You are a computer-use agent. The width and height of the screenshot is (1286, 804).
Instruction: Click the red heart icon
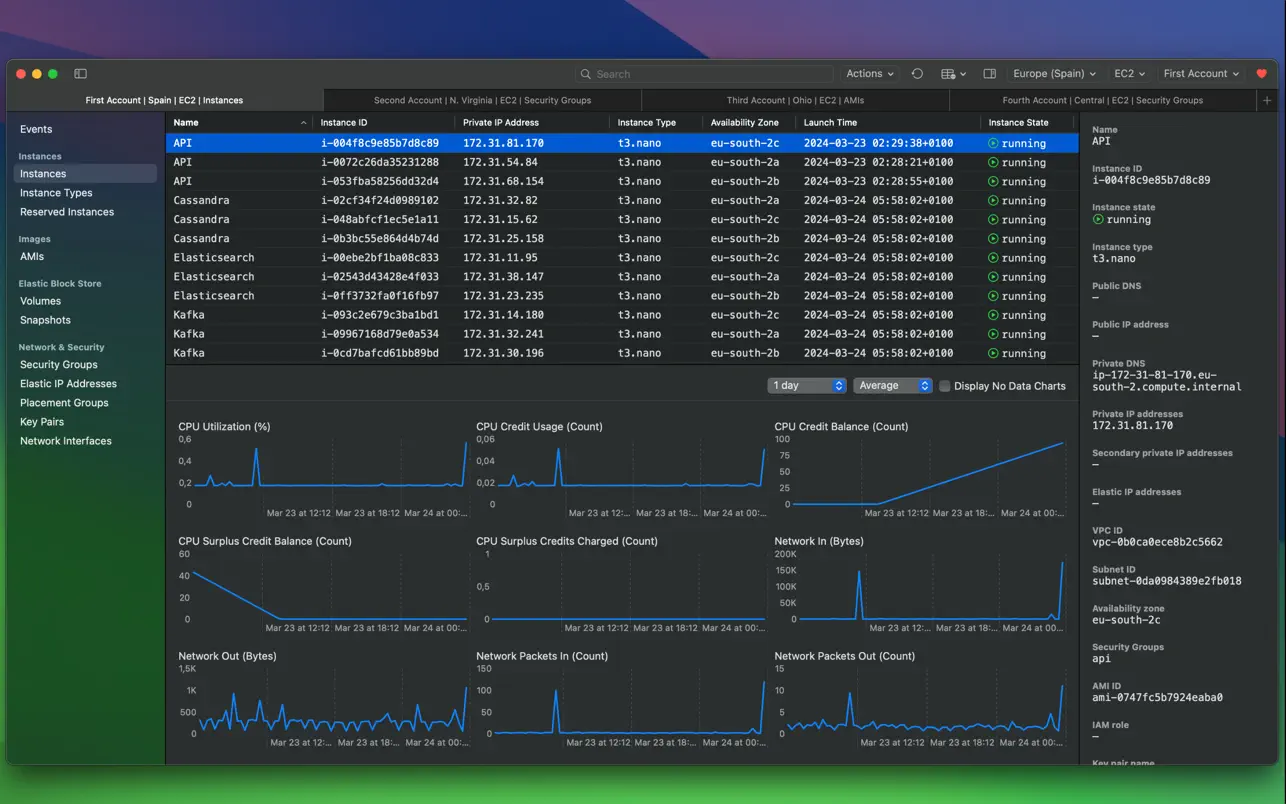click(x=1261, y=74)
